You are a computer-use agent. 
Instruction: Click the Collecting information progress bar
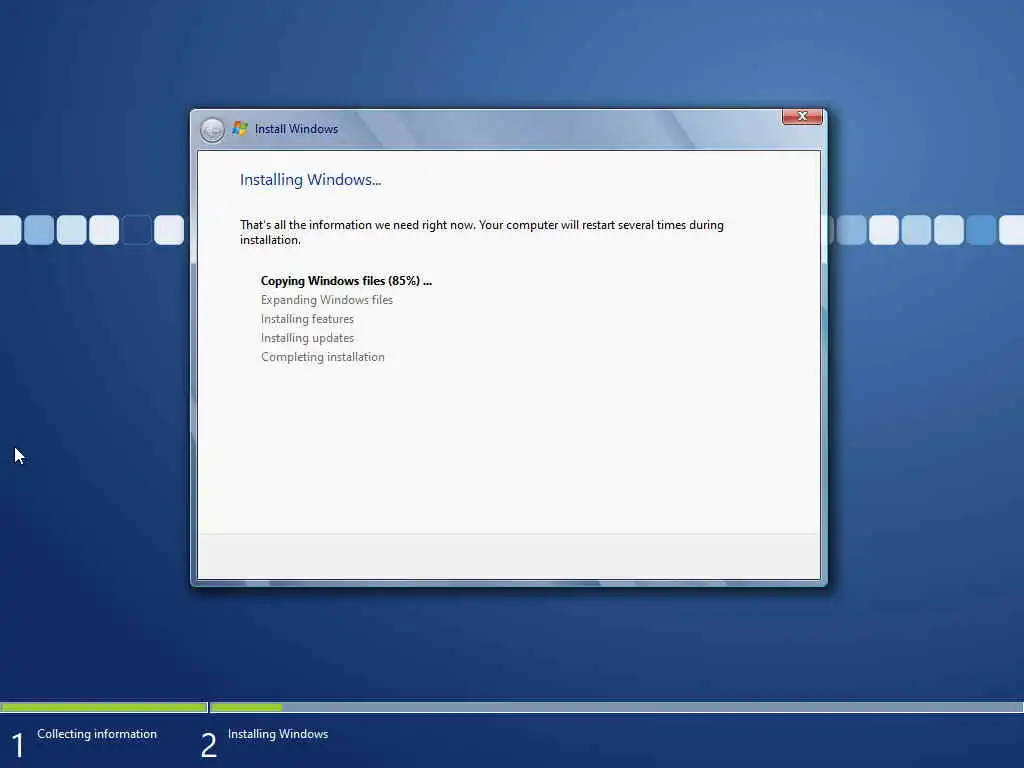point(104,707)
